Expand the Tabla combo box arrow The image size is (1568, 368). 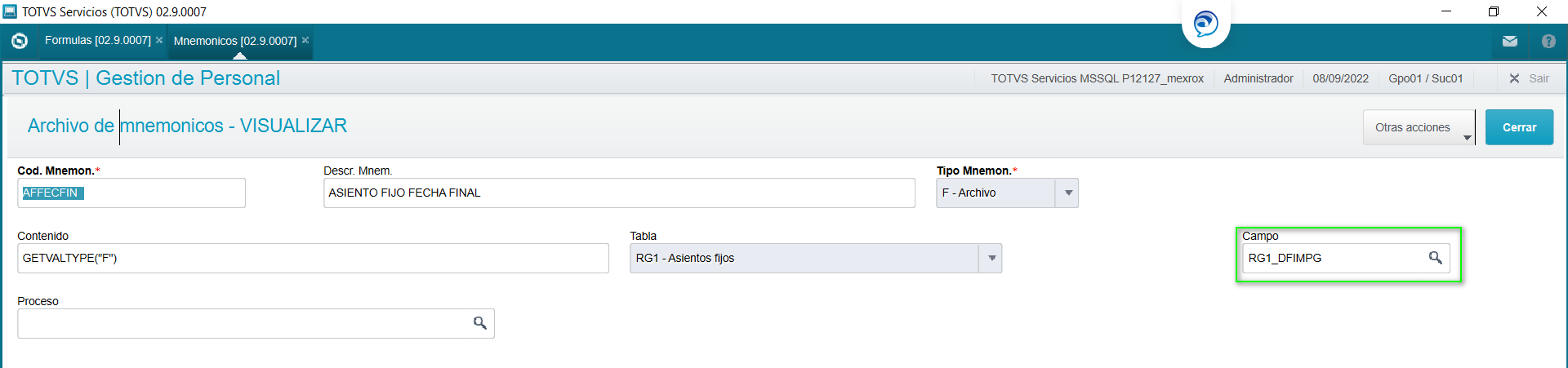tap(991, 258)
